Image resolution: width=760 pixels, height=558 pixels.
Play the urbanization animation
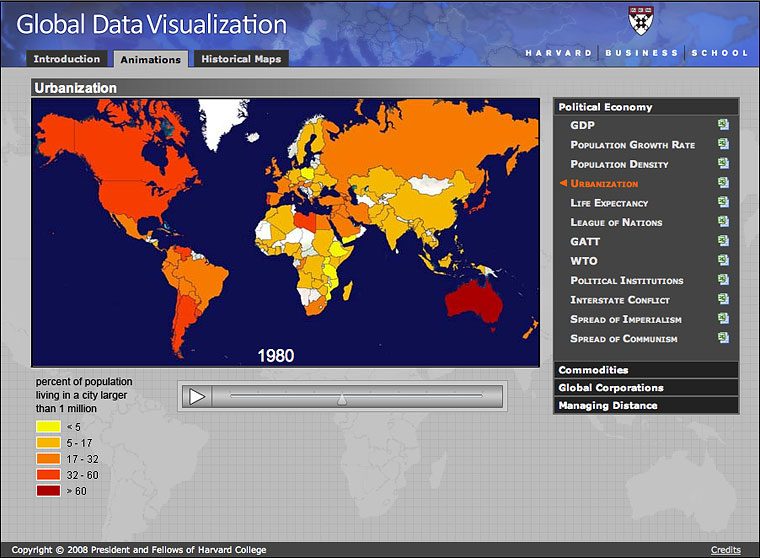point(198,397)
